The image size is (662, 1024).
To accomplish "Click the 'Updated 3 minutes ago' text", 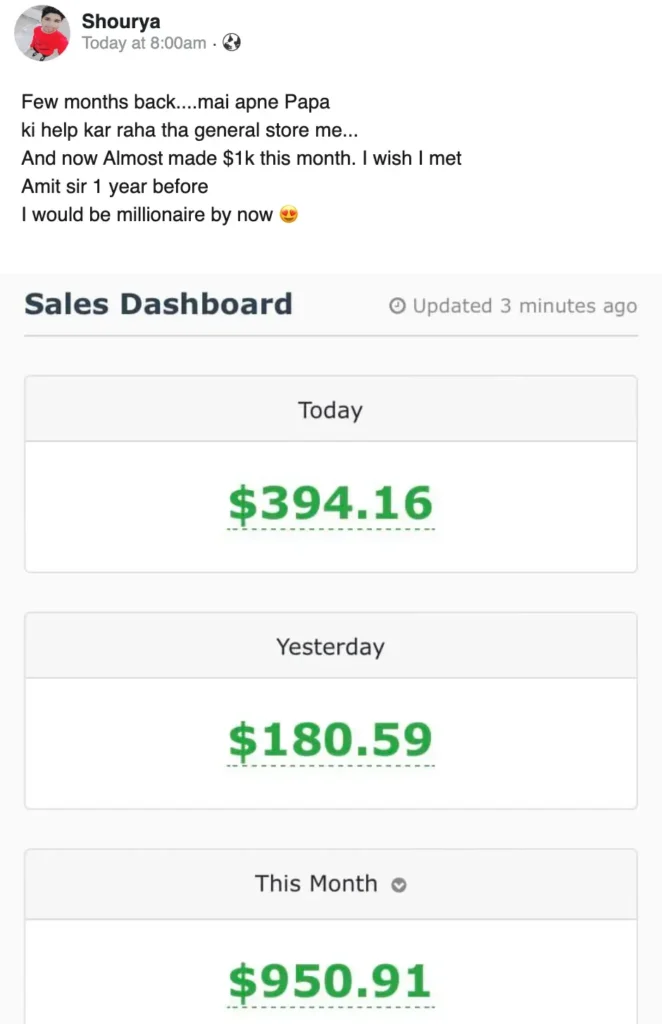I will tap(524, 306).
